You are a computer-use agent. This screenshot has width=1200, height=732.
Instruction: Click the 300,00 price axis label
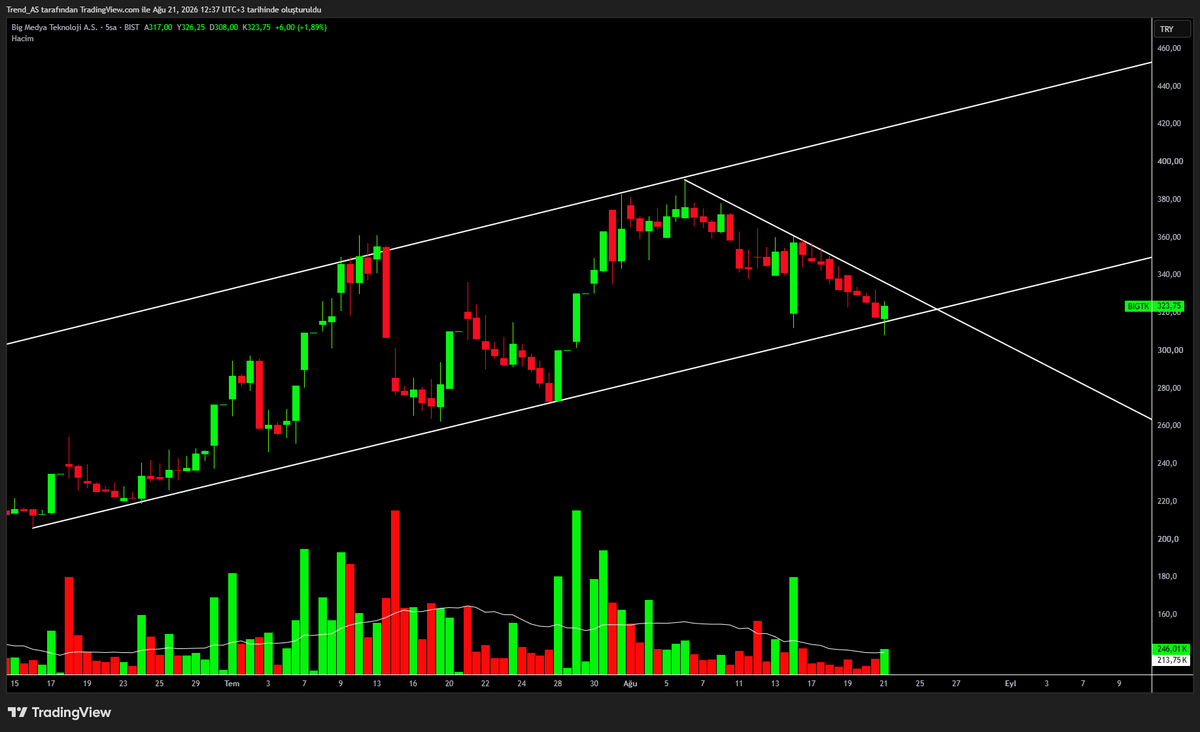click(x=1171, y=350)
